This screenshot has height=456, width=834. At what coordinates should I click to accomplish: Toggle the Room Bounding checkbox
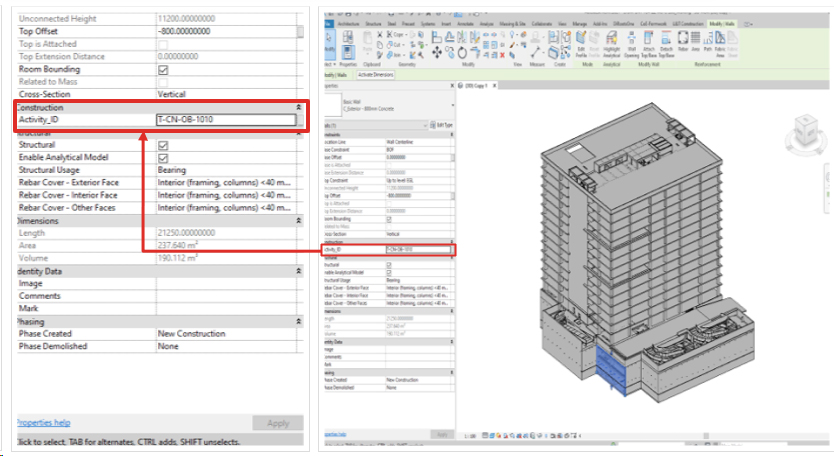click(163, 70)
